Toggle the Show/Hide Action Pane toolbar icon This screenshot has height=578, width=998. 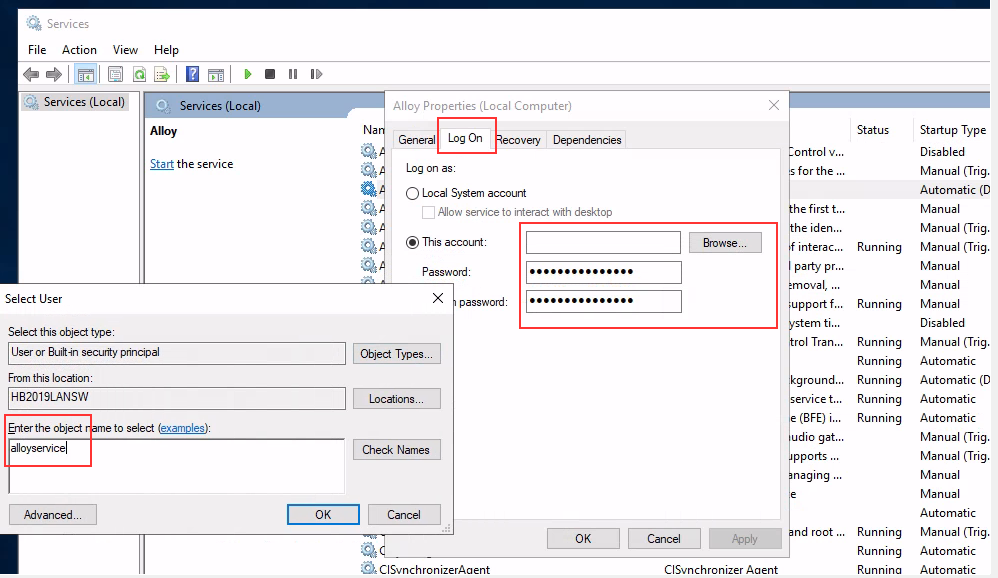(x=216, y=74)
